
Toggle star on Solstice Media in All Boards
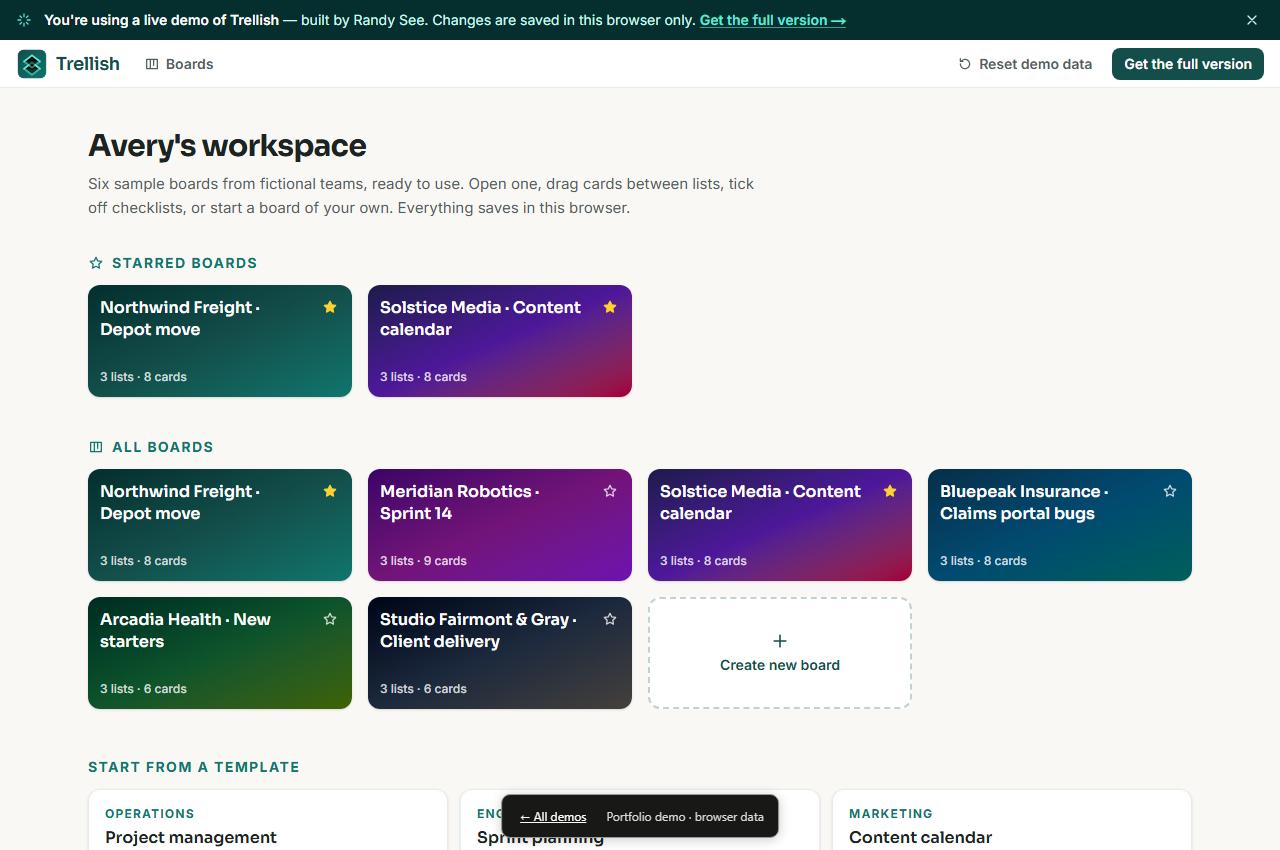890,491
